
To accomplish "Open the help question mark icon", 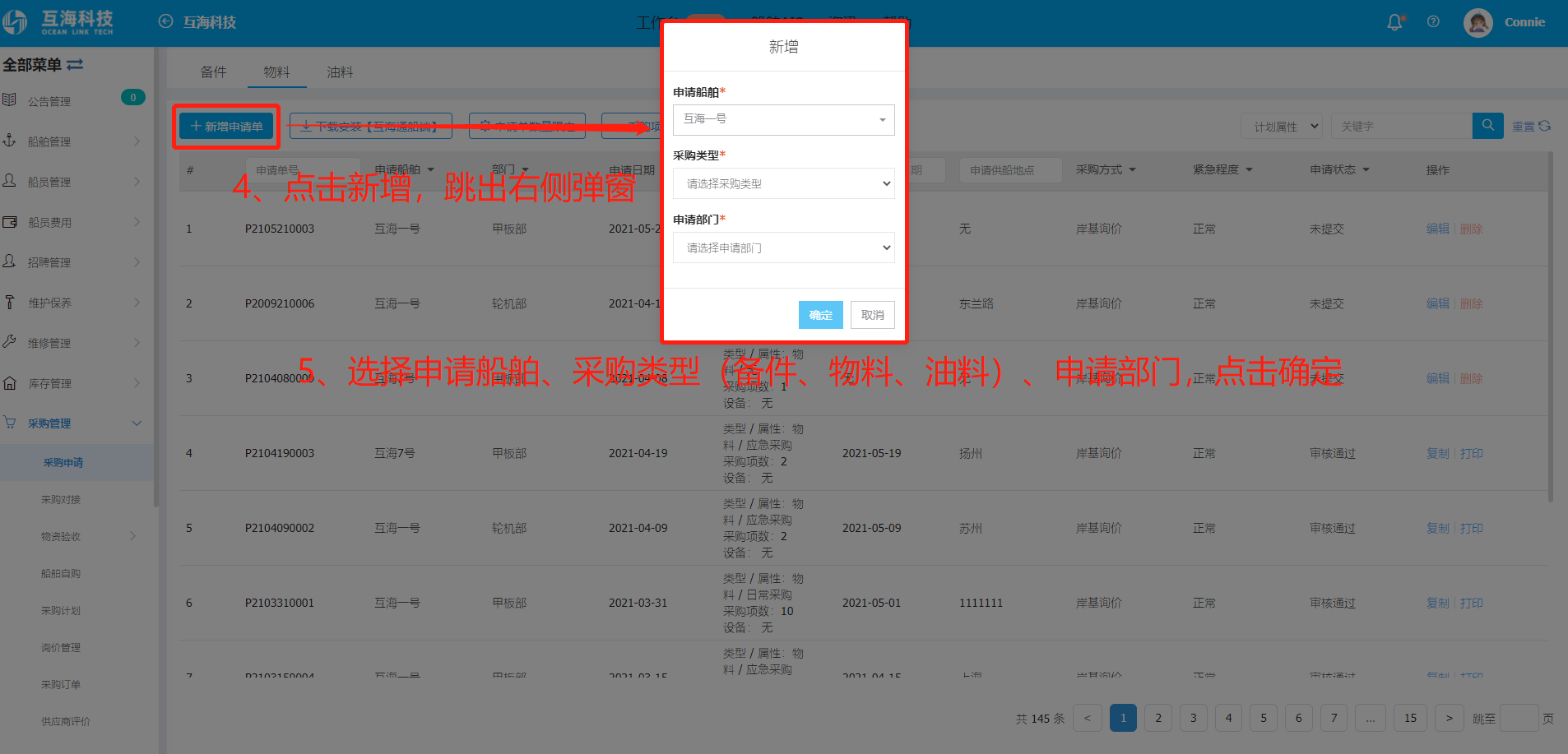I will 1433,22.
